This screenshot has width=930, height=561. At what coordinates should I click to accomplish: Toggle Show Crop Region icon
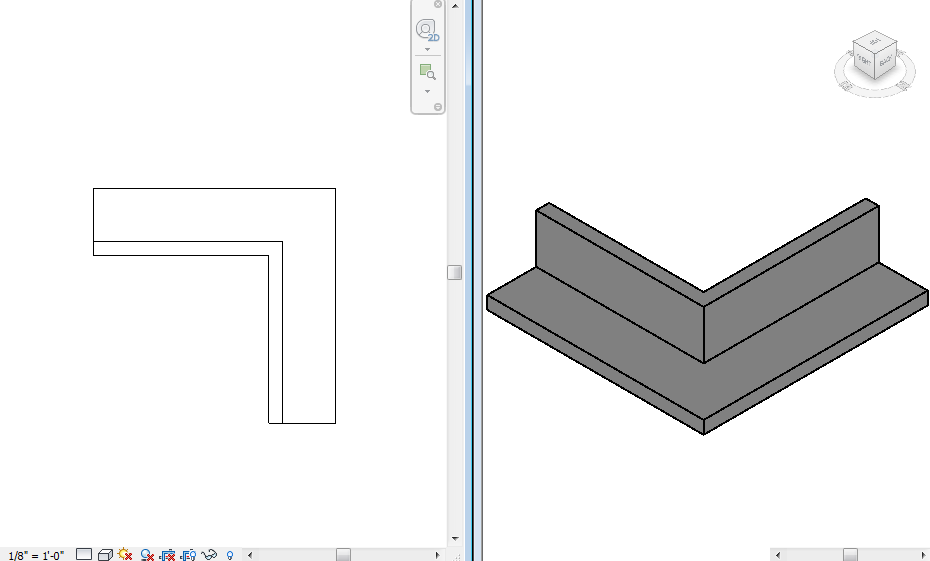pos(188,555)
